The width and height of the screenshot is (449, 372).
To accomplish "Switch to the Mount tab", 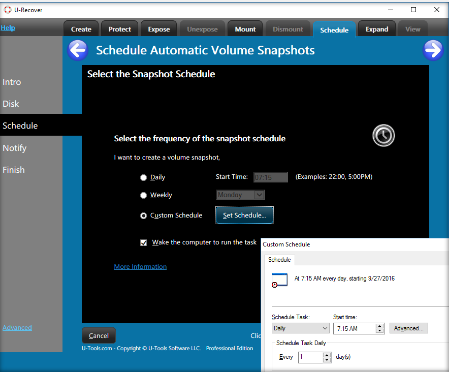I will 245,29.
